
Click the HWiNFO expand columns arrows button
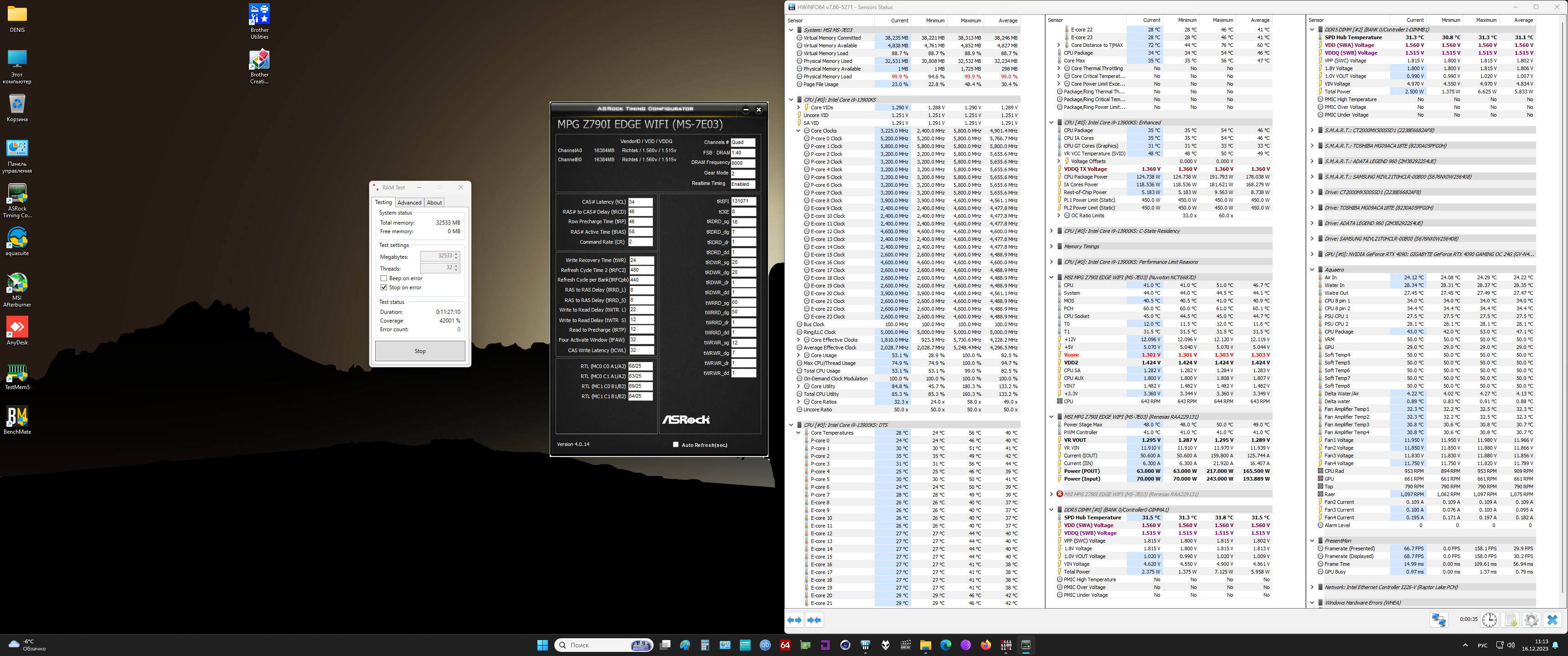[x=794, y=620]
